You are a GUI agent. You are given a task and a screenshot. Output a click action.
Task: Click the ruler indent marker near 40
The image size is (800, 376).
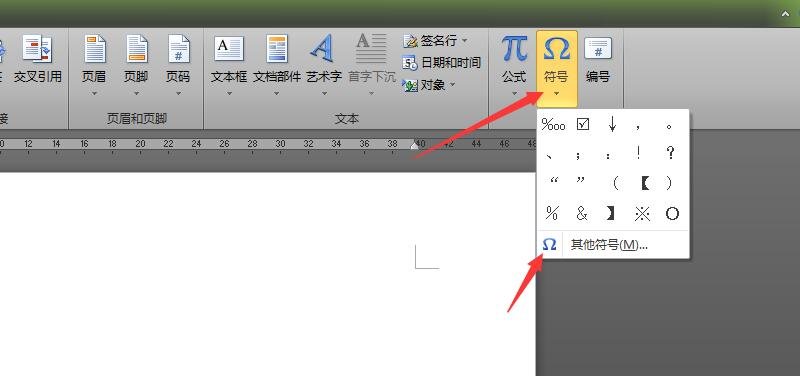(415, 146)
